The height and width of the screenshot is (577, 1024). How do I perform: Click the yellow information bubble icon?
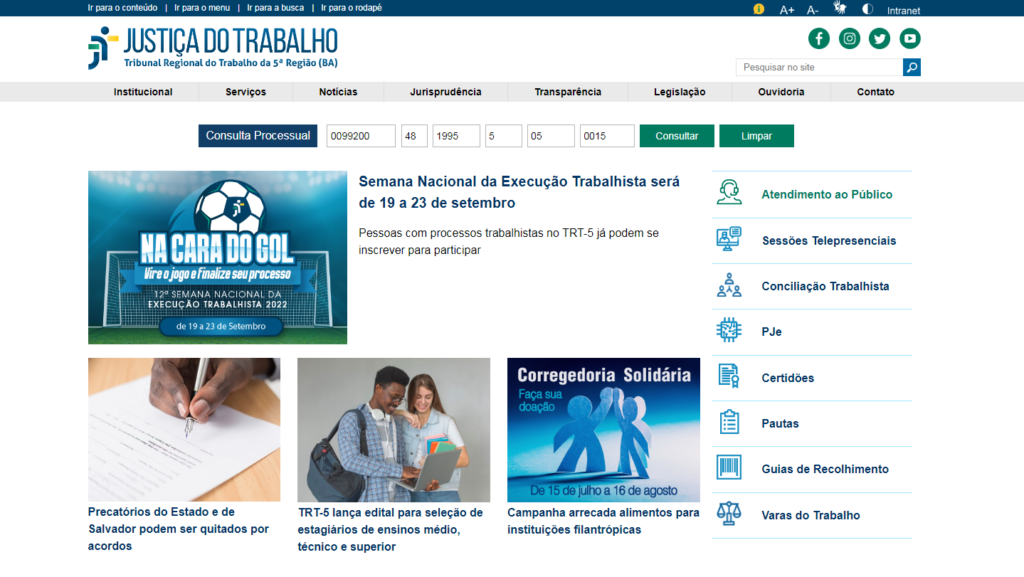(x=759, y=9)
